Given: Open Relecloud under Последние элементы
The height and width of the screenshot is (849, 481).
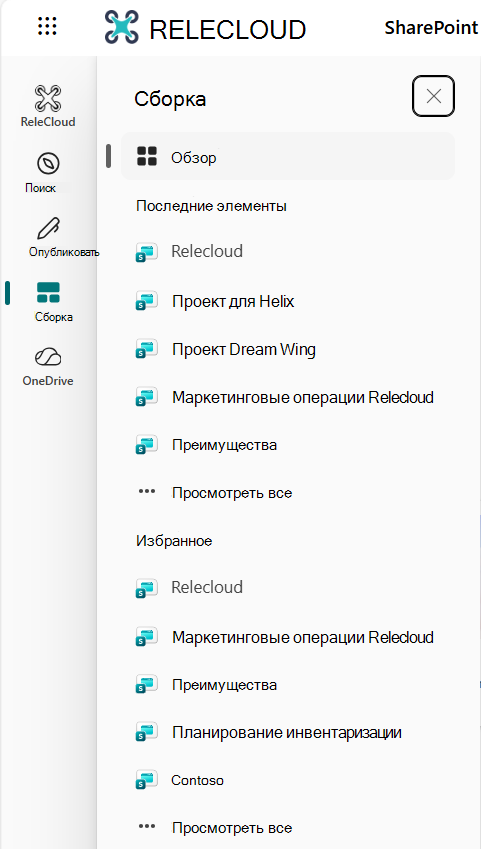Looking at the screenshot, I should pos(207,251).
